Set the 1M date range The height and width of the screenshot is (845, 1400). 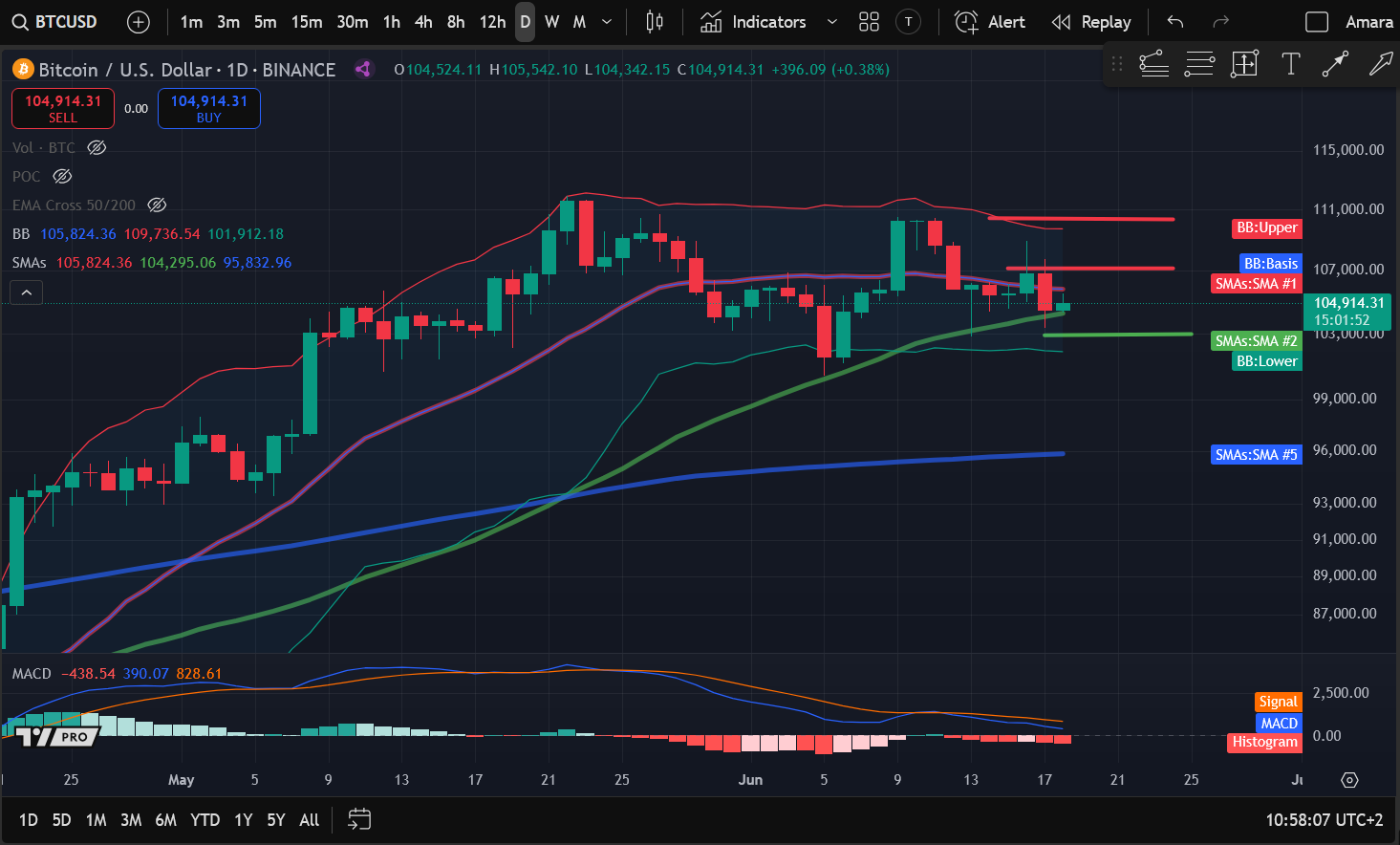[x=96, y=820]
